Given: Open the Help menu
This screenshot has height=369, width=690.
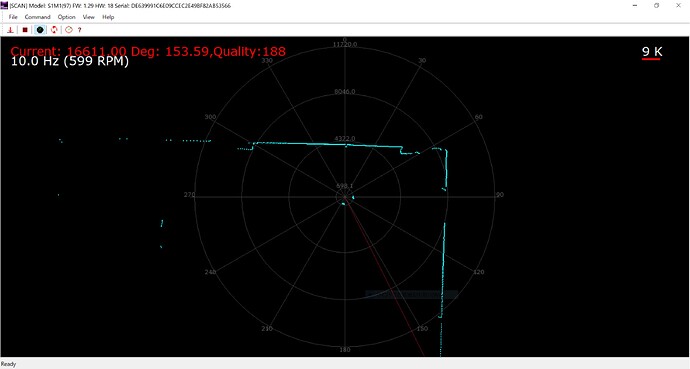Looking at the screenshot, I should click(x=108, y=17).
